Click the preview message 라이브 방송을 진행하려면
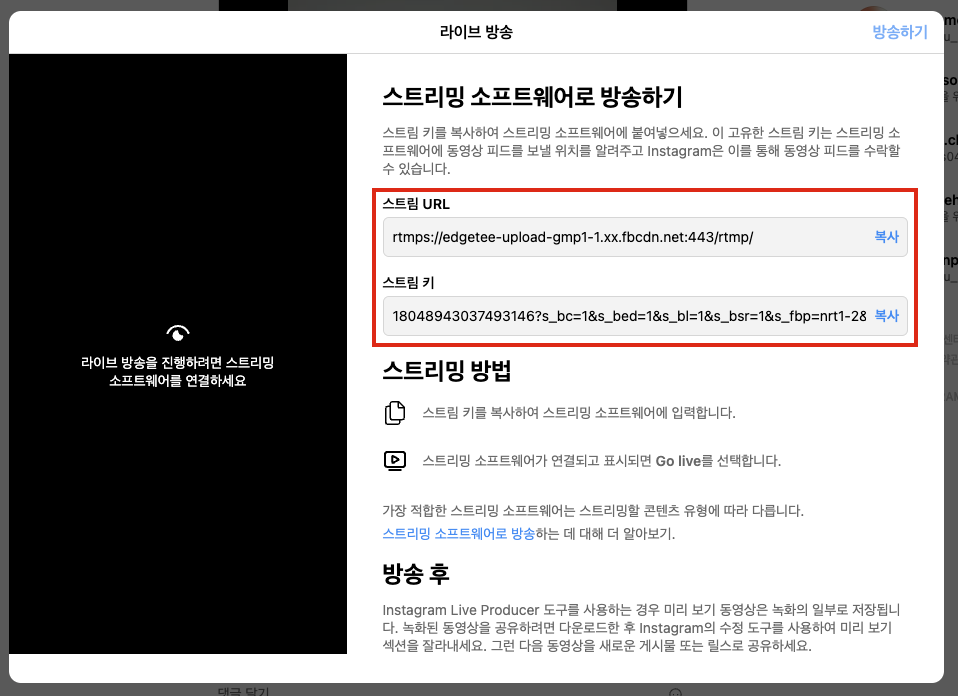 click(178, 372)
